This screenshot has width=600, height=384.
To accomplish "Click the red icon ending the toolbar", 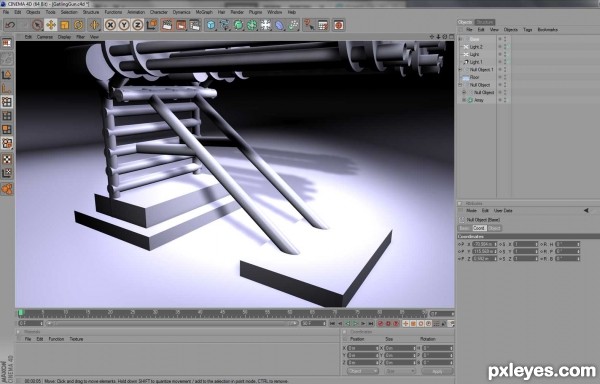I will (x=338, y=25).
